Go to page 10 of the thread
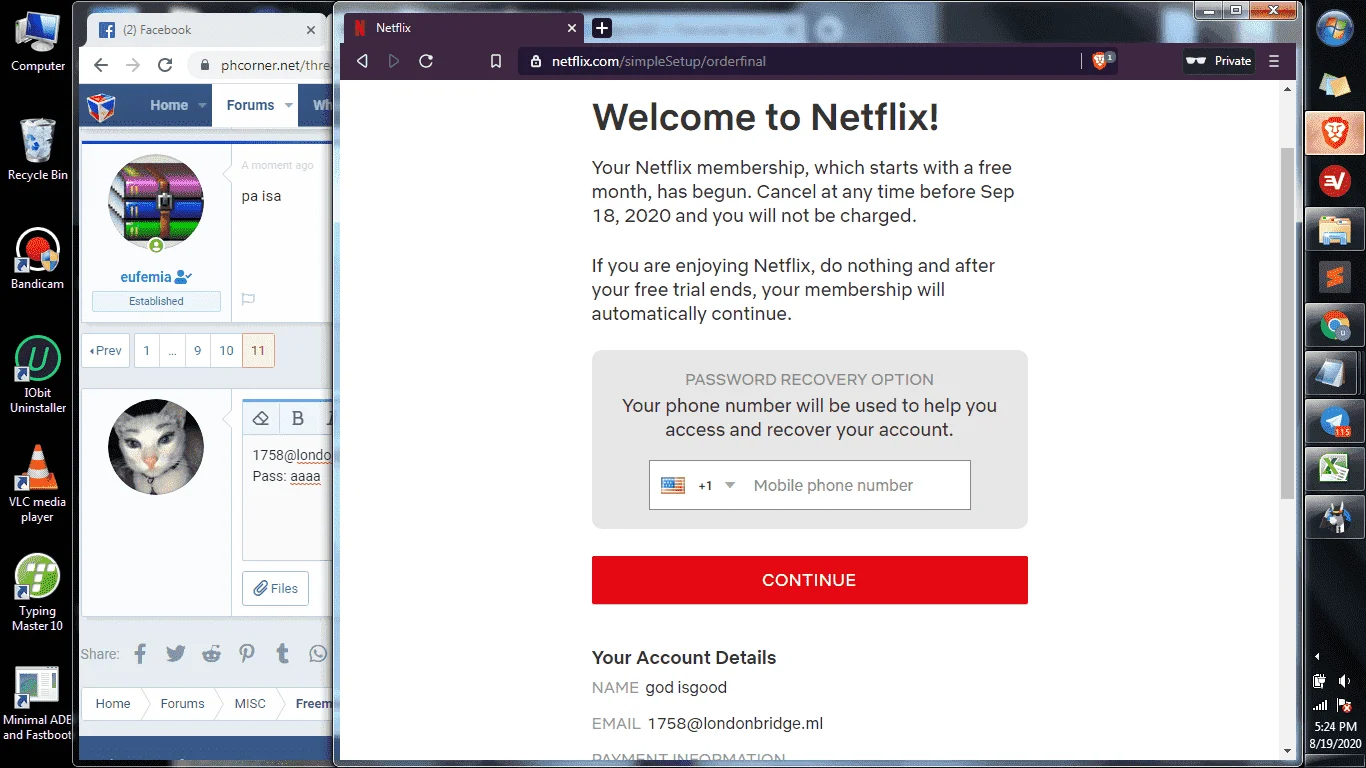Image resolution: width=1366 pixels, height=768 pixels. [x=227, y=351]
